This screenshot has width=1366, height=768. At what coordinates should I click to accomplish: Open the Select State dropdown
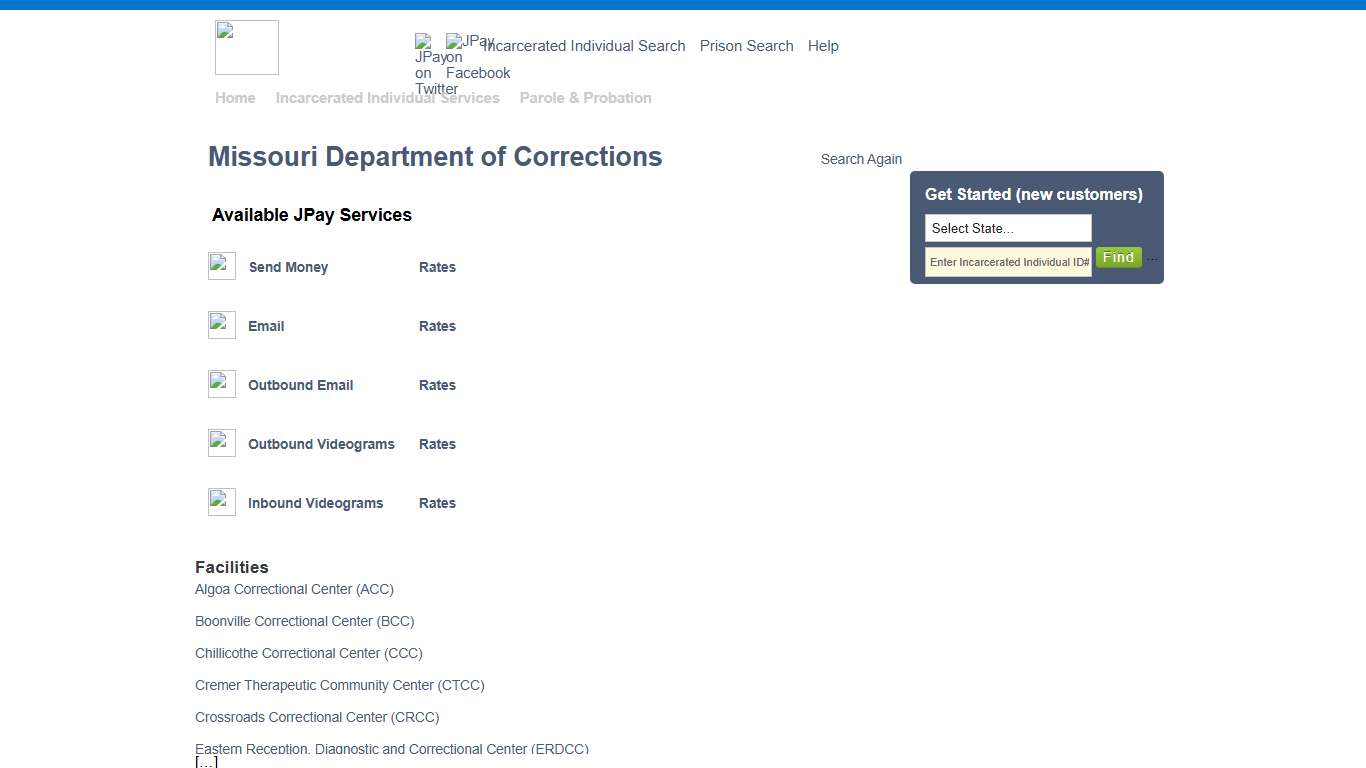[x=1007, y=228]
